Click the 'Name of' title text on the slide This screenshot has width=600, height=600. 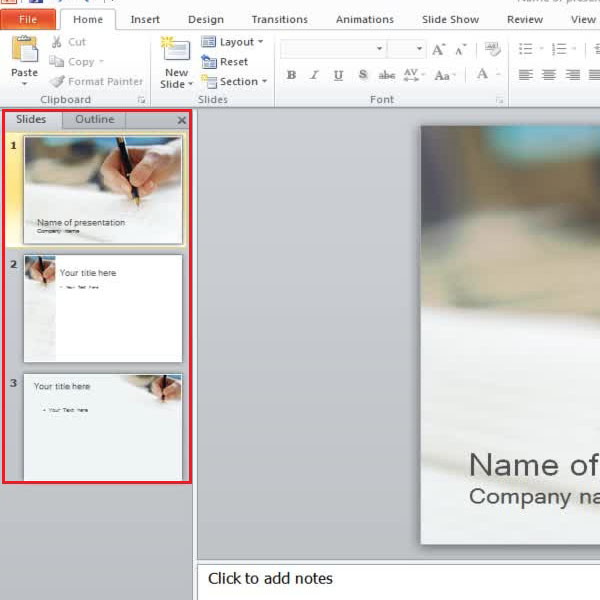tap(534, 465)
